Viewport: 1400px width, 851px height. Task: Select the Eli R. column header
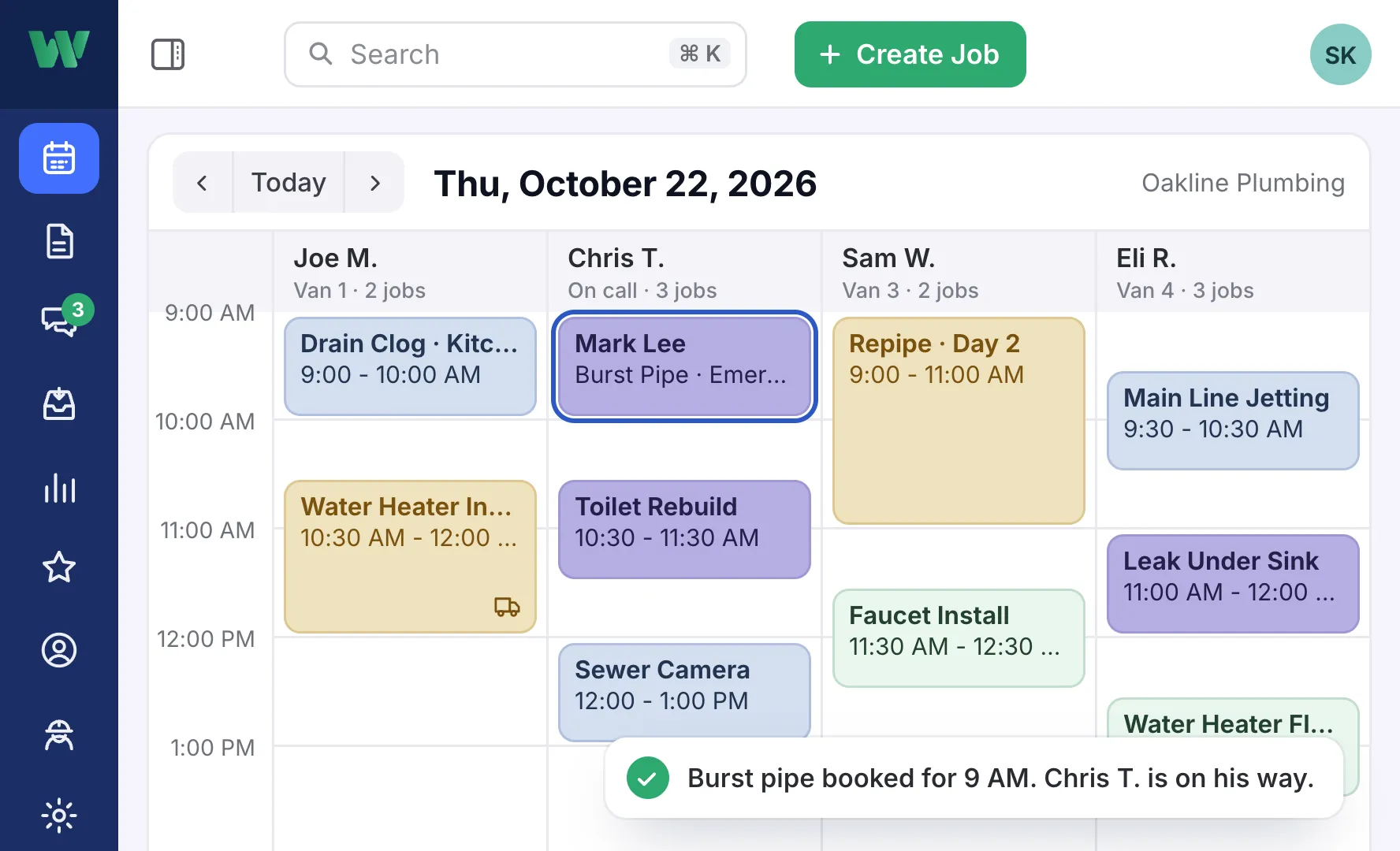pyautogui.click(x=1233, y=273)
